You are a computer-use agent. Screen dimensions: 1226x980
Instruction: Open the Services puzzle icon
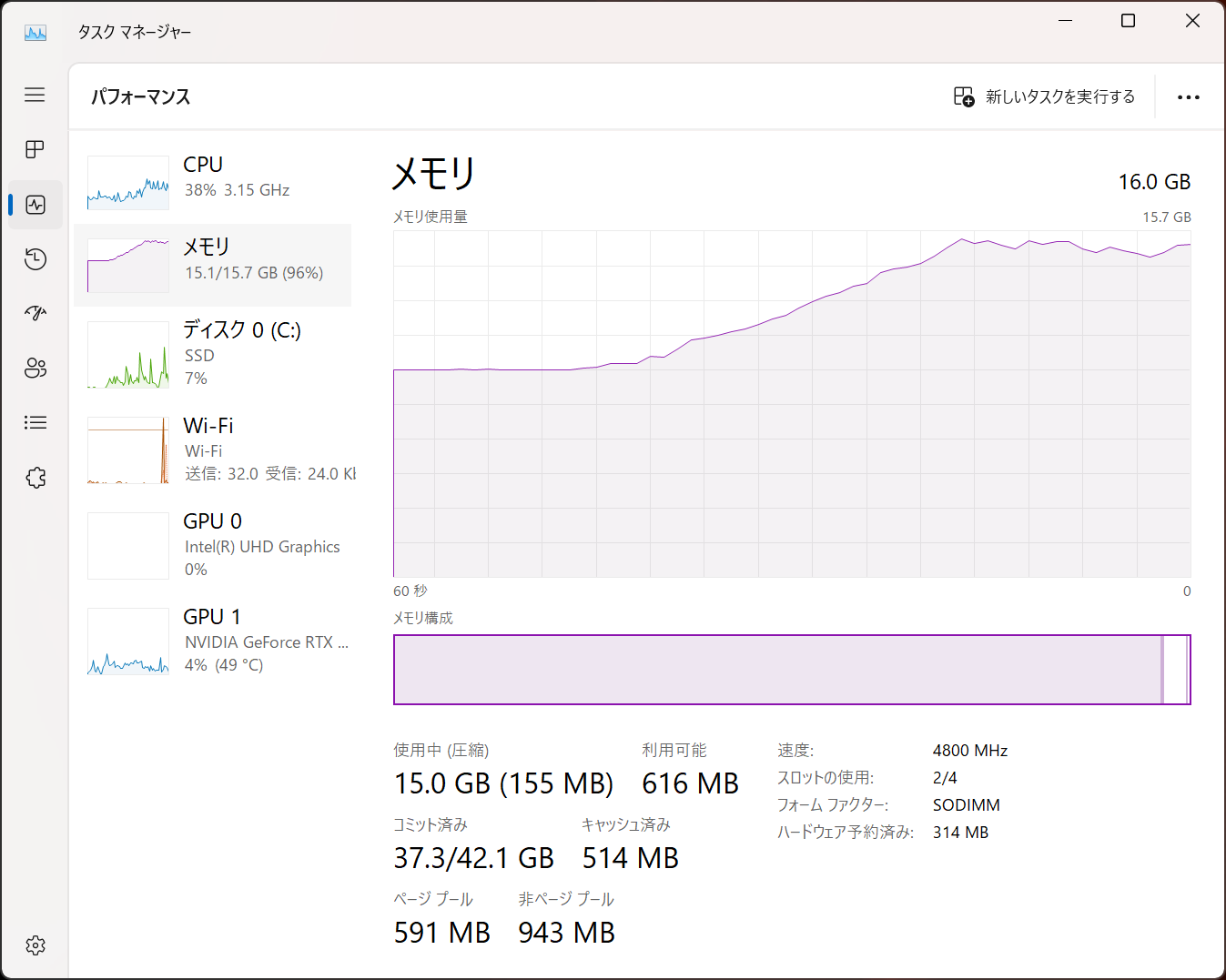pos(35,478)
